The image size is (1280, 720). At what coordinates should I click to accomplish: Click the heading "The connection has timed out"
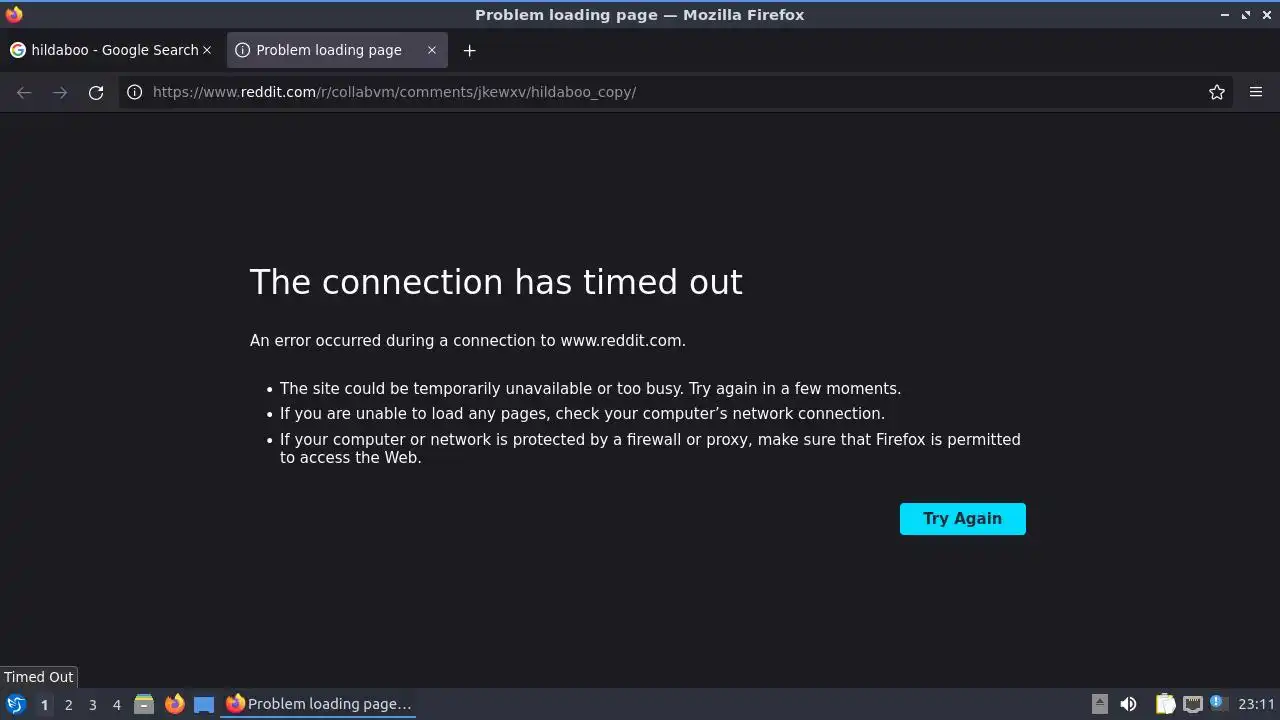coord(496,282)
